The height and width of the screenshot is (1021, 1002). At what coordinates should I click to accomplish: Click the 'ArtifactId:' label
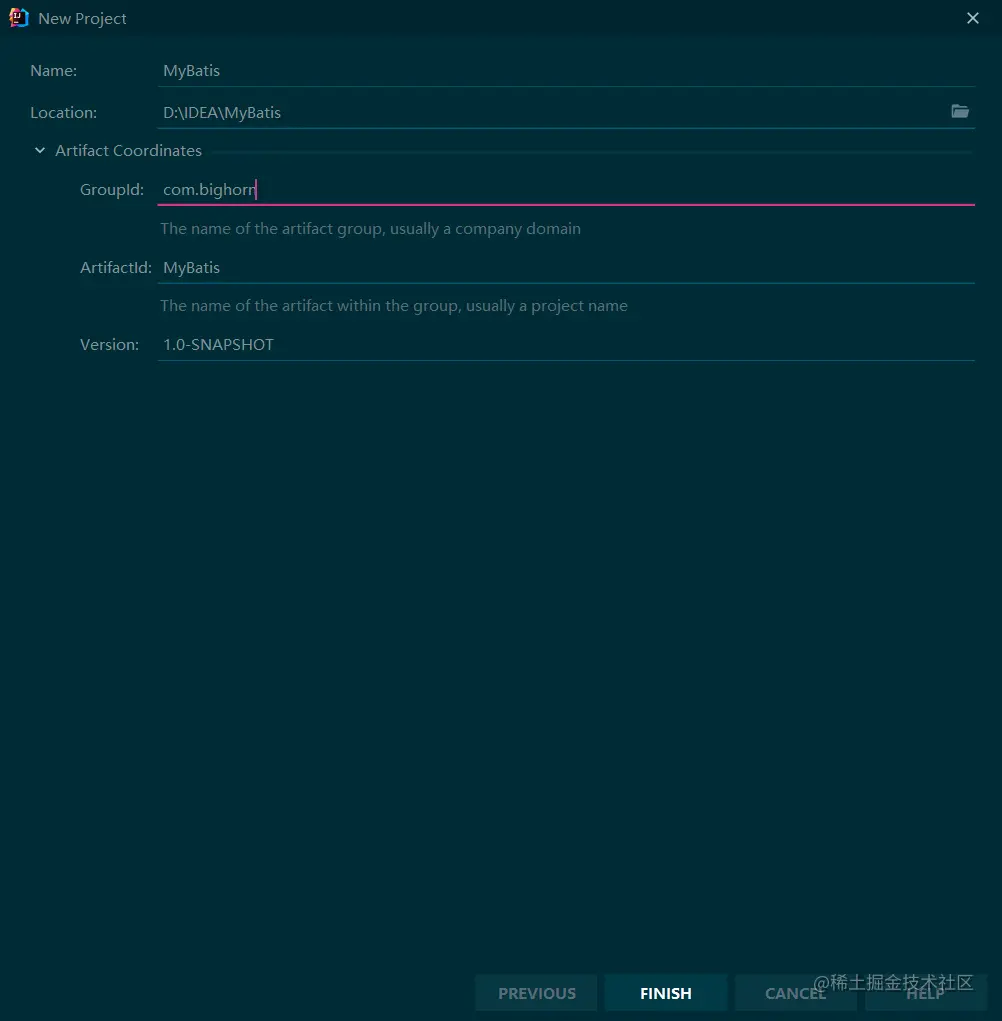point(116,268)
